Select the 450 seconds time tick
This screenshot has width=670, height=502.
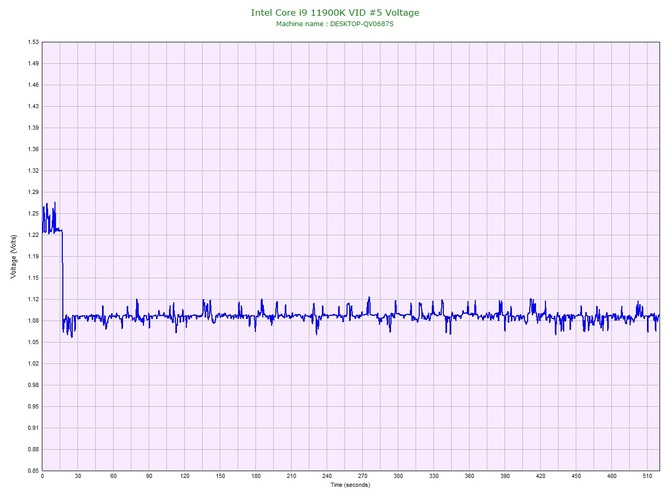[576, 476]
